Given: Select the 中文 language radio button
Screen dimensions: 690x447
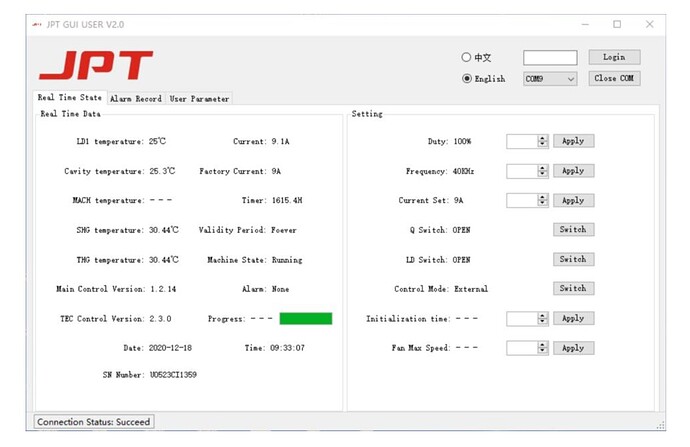Looking at the screenshot, I should click(x=466, y=57).
